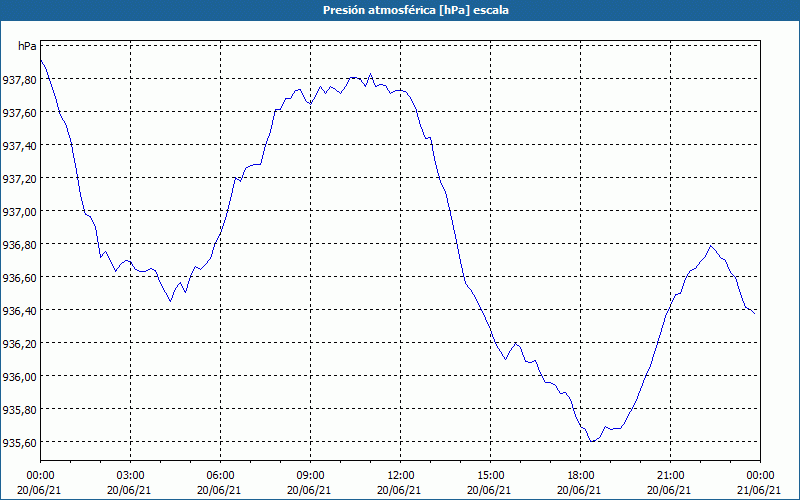The width and height of the screenshot is (800, 500).
Task: Click the 03:00 time label
Action: [x=131, y=476]
